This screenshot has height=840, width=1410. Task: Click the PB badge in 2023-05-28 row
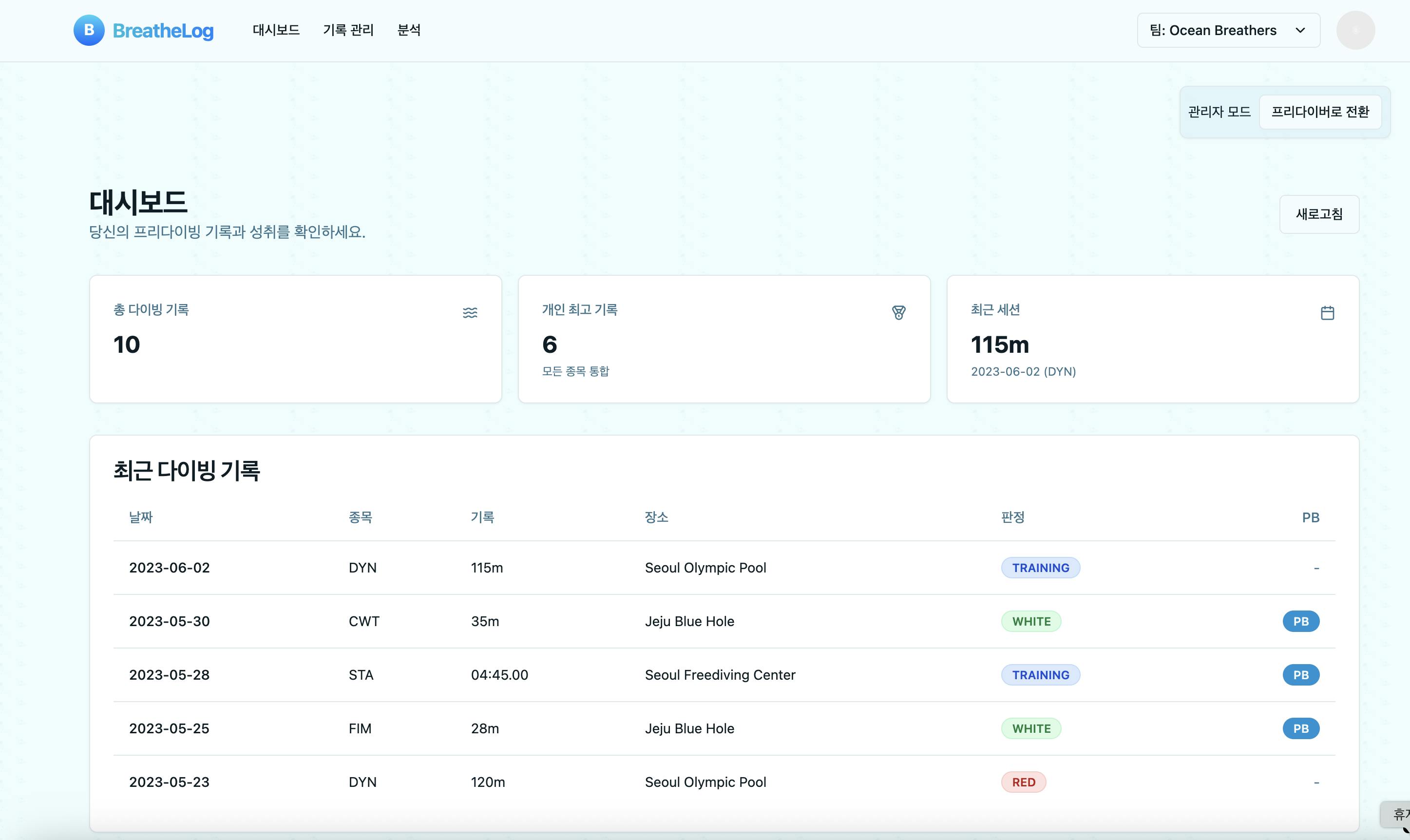pos(1301,675)
